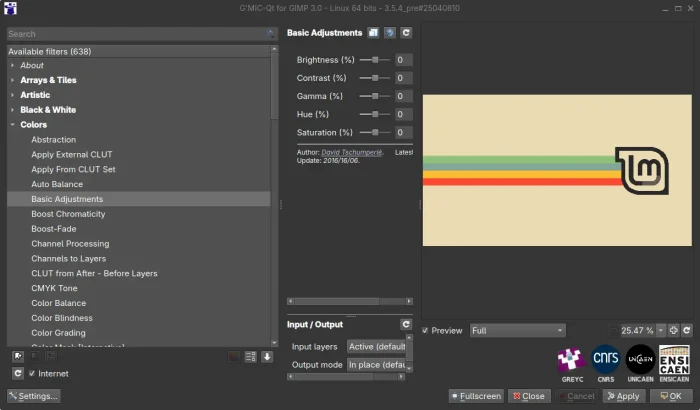Reset Input / Output settings to defaults

coord(406,324)
